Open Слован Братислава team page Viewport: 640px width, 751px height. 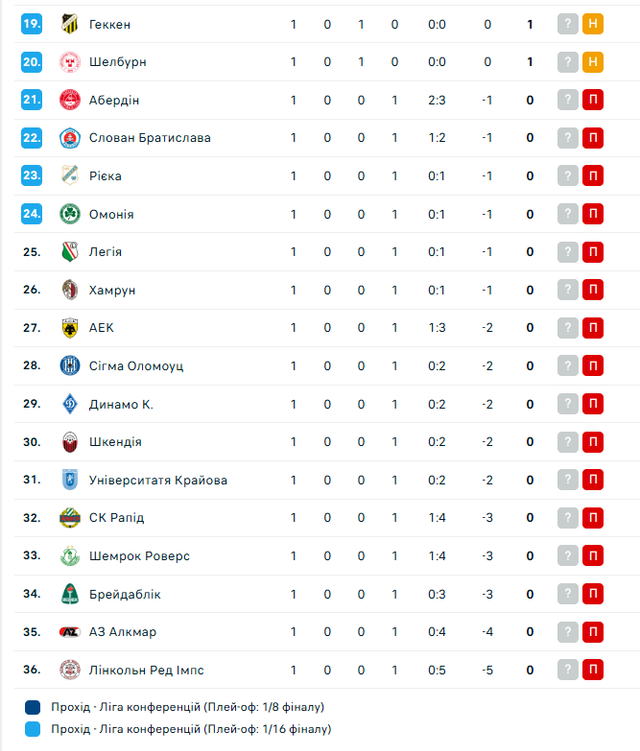coord(149,138)
